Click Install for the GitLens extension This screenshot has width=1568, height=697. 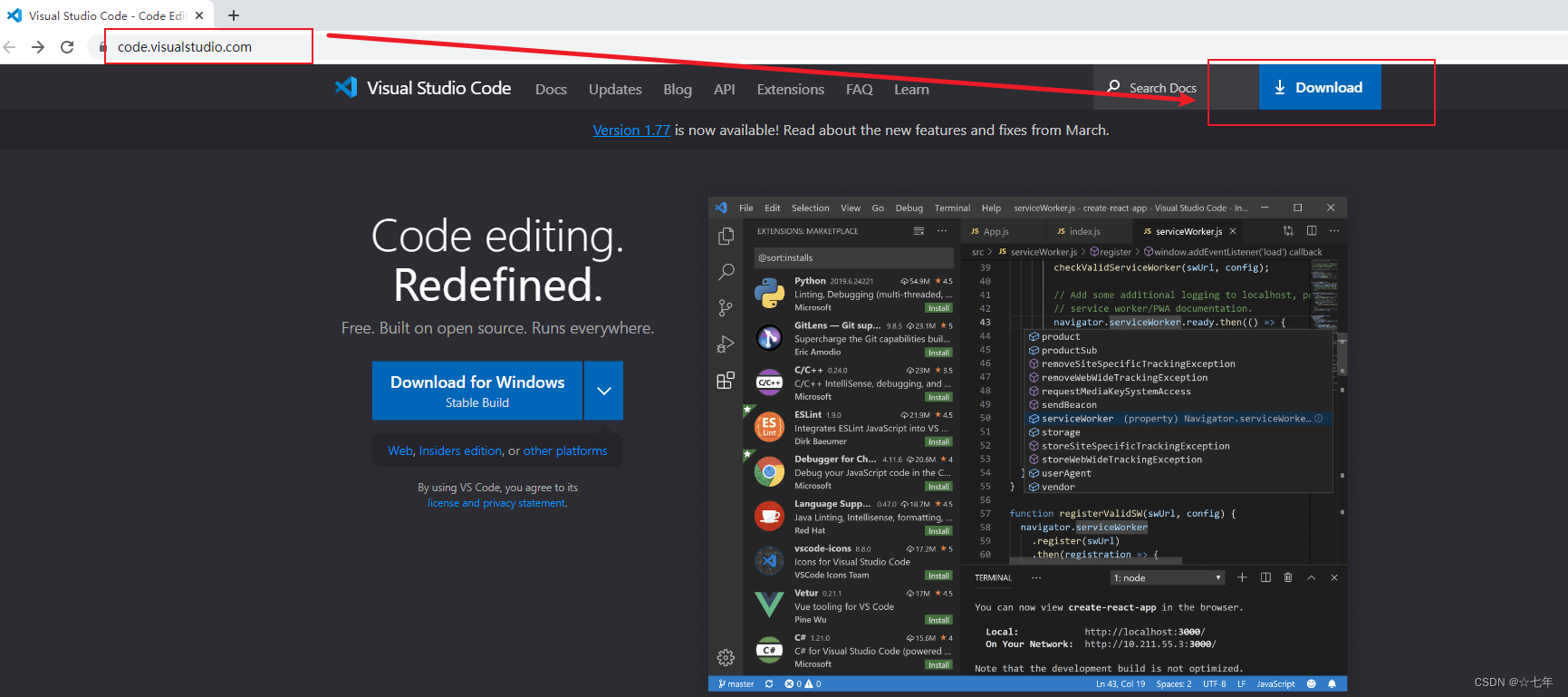tap(938, 353)
